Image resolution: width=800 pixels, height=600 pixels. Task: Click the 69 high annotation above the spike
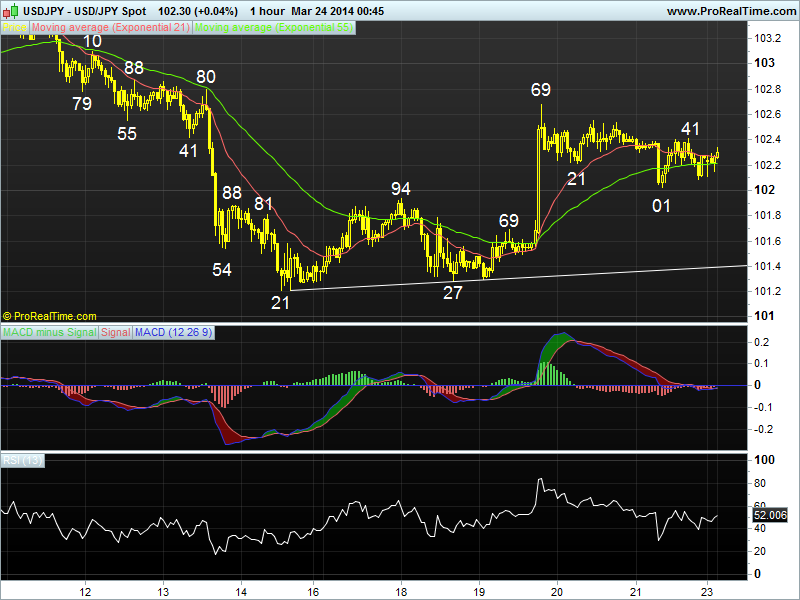point(541,90)
